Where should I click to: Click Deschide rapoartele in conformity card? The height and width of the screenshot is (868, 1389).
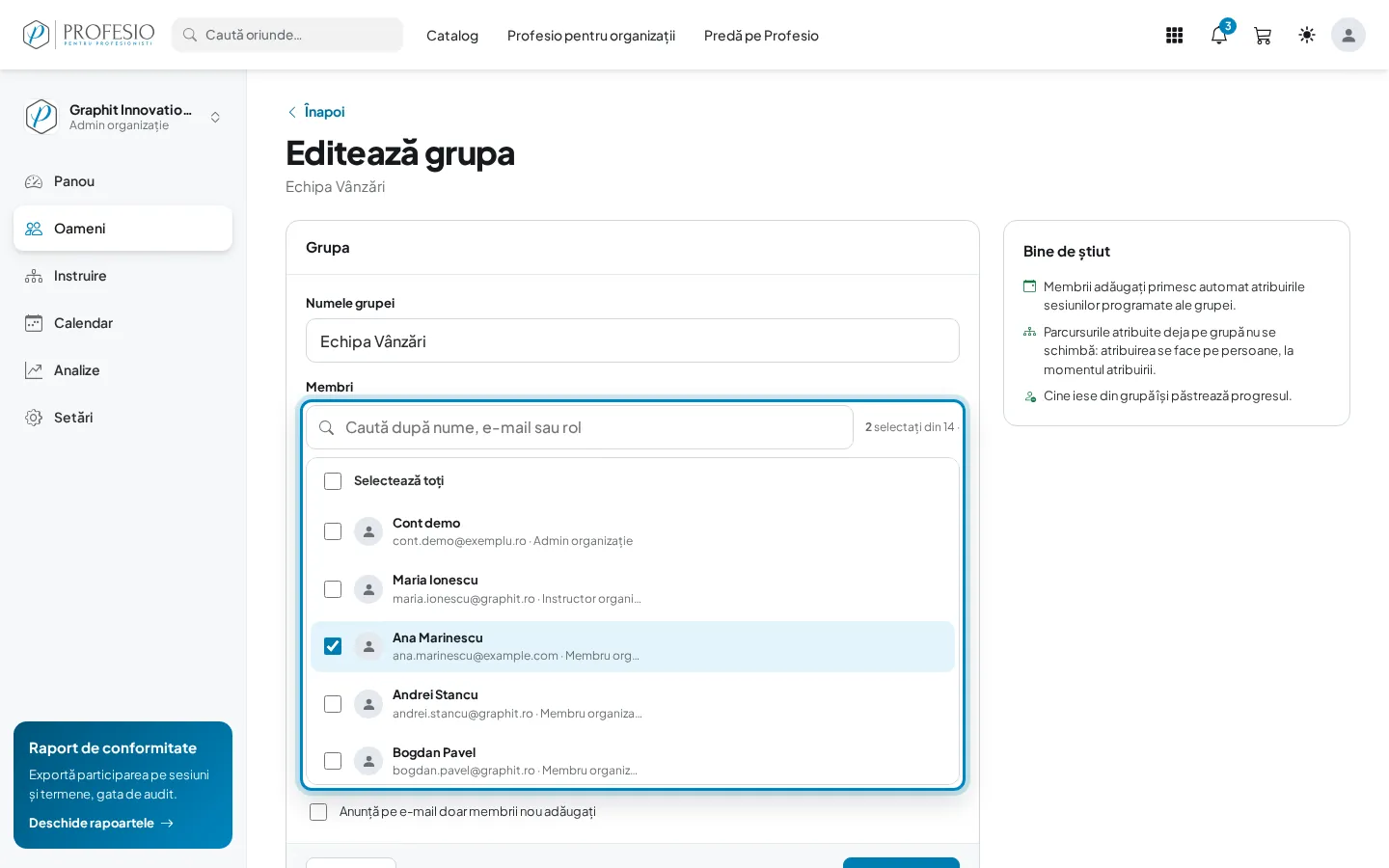coord(101,823)
